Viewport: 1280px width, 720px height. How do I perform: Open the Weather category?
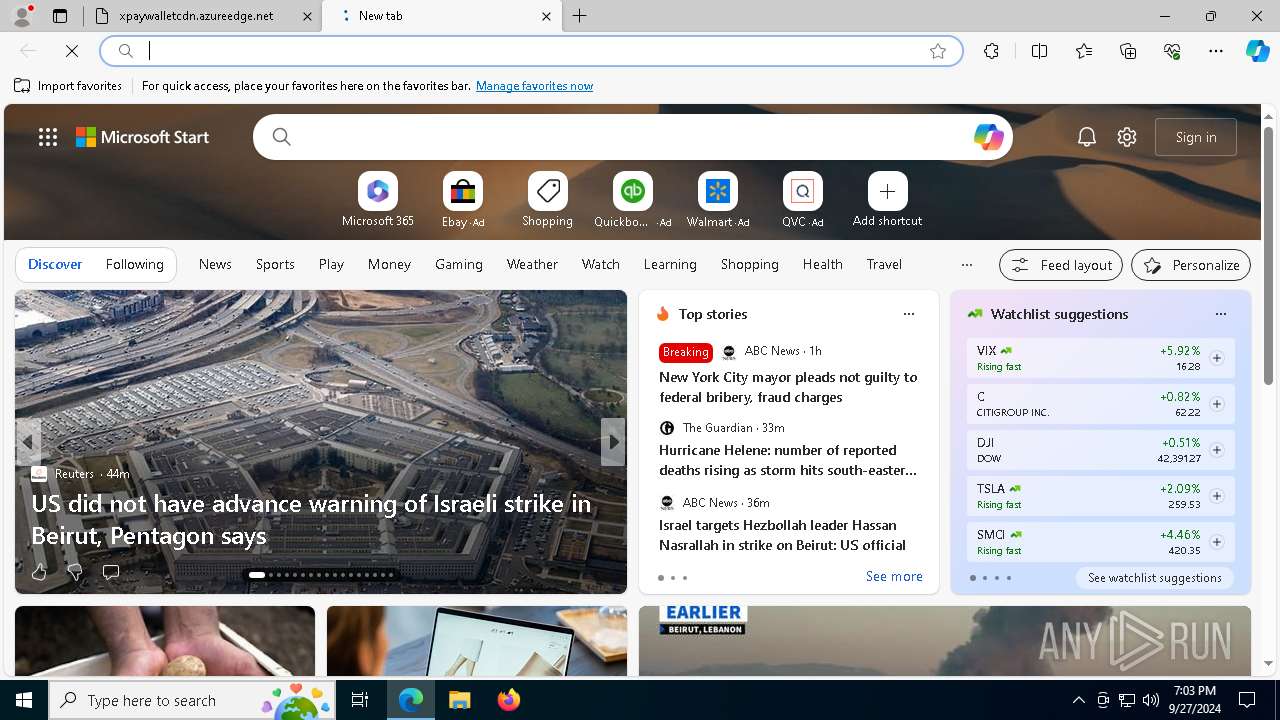[x=532, y=264]
